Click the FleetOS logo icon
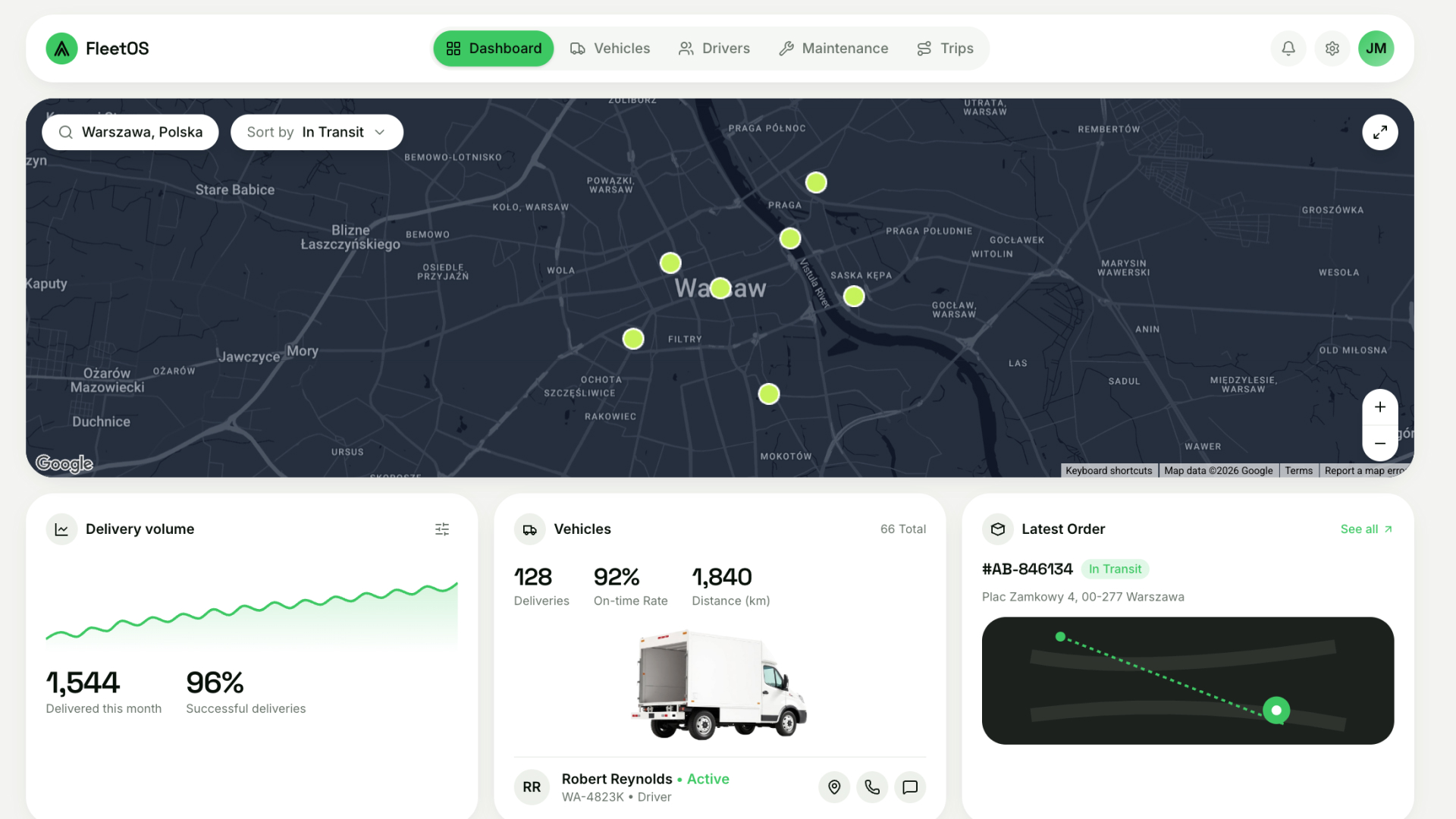The height and width of the screenshot is (819, 1456). coord(61,49)
